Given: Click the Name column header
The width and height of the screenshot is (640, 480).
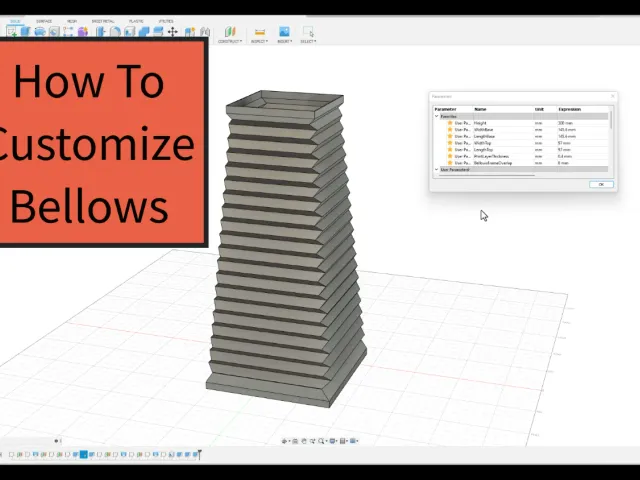Looking at the screenshot, I should point(480,109).
